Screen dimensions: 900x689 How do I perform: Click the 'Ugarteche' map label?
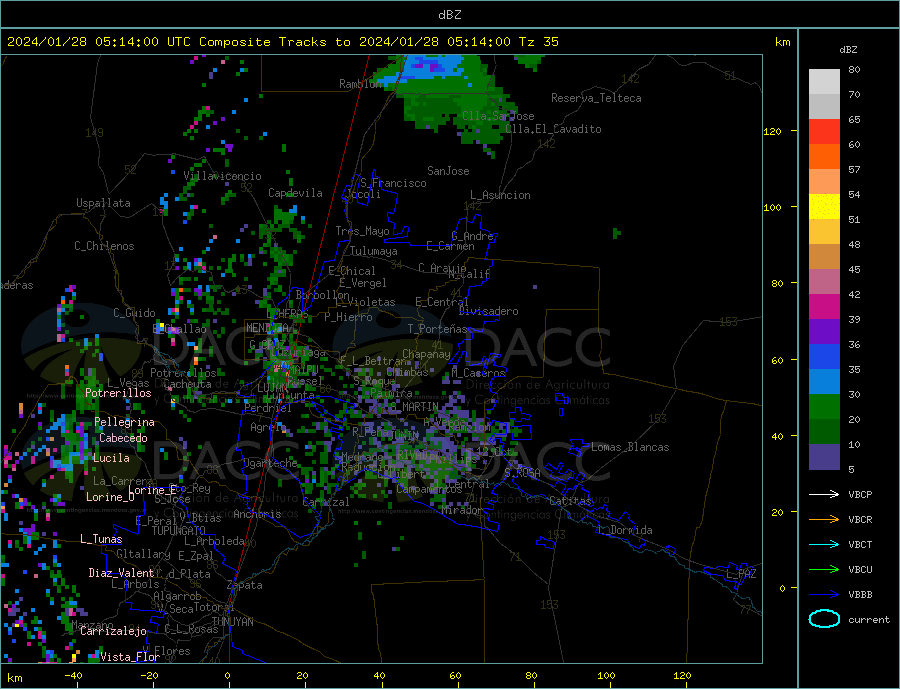(270, 463)
